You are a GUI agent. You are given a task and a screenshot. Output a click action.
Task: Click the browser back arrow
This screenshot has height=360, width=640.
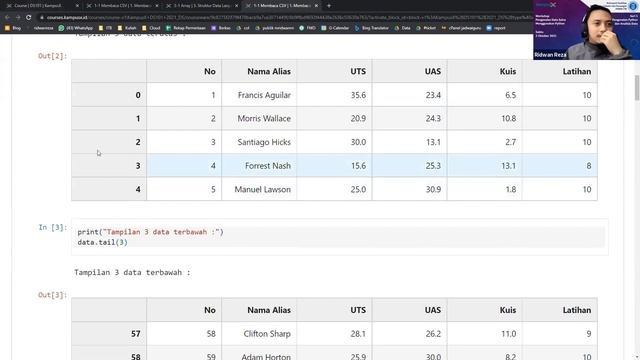(7, 18)
